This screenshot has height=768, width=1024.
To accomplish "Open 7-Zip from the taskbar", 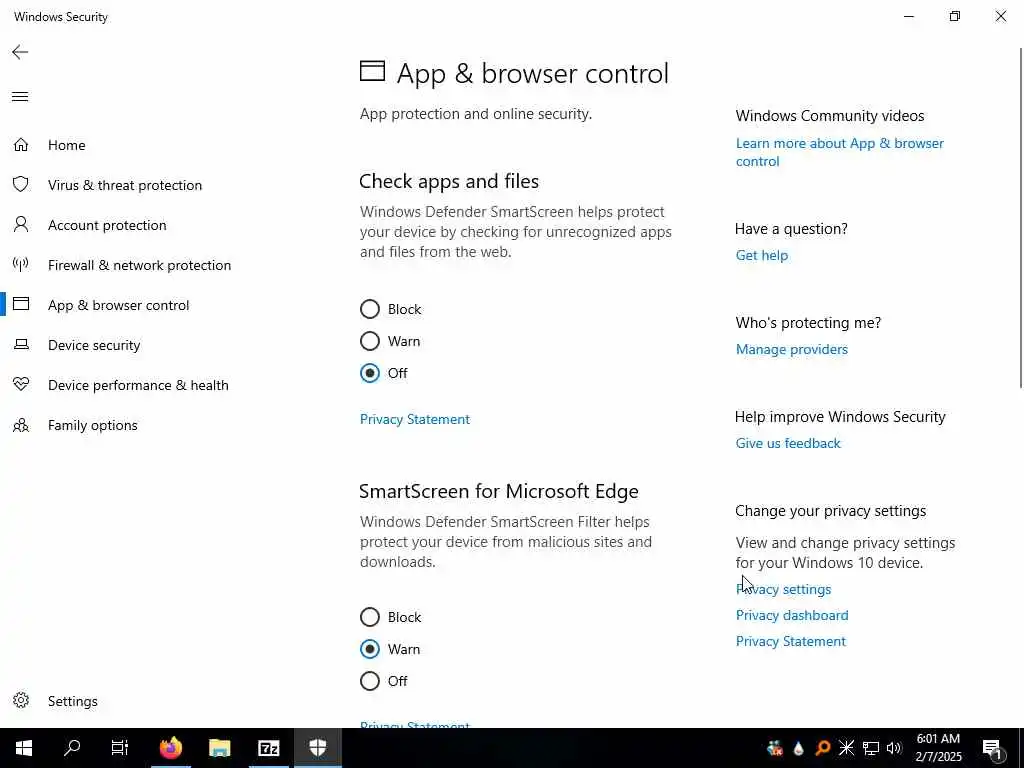I will [268, 748].
